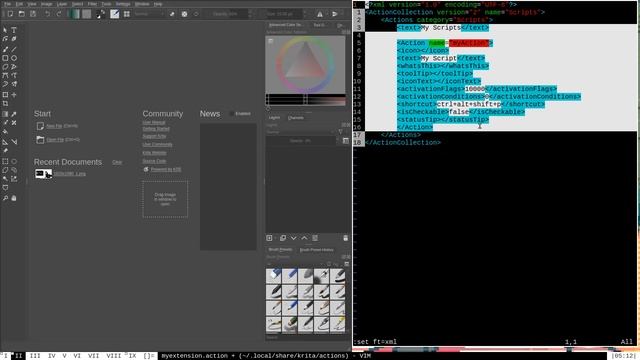Select the Transform tool
640x360 pixels.
(x=5, y=95)
